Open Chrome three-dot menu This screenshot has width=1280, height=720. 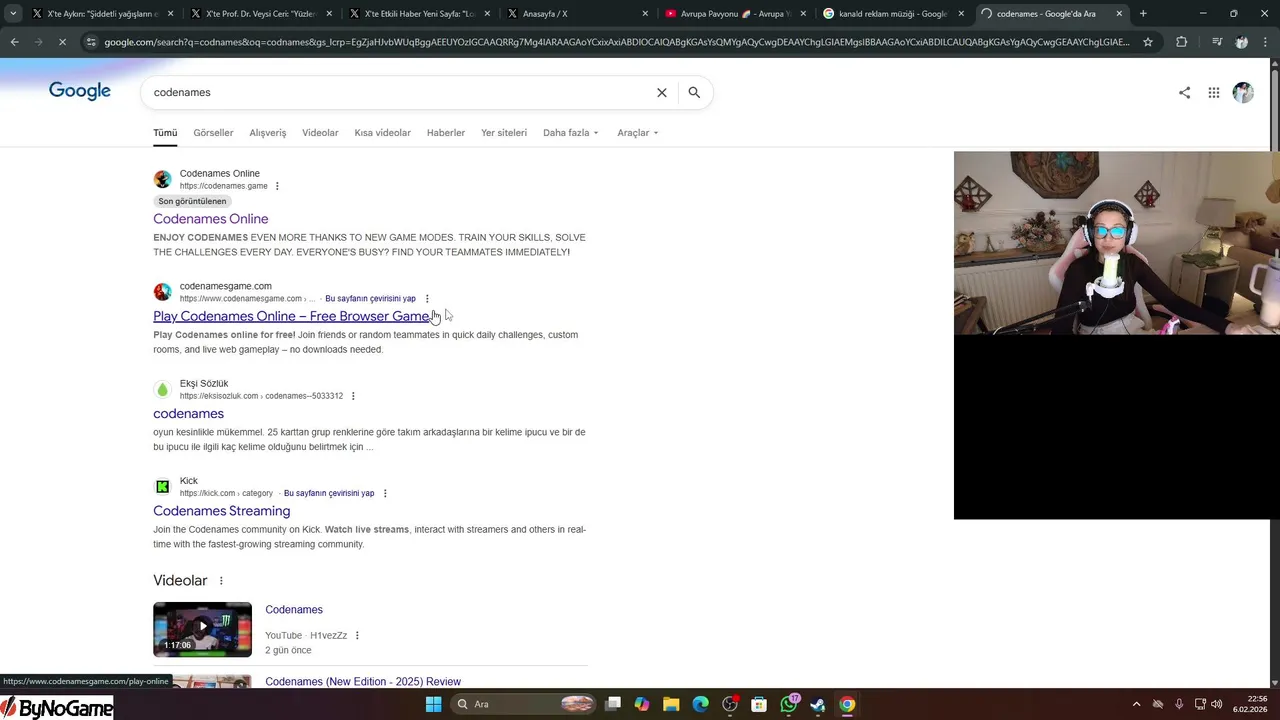pyautogui.click(x=1265, y=42)
